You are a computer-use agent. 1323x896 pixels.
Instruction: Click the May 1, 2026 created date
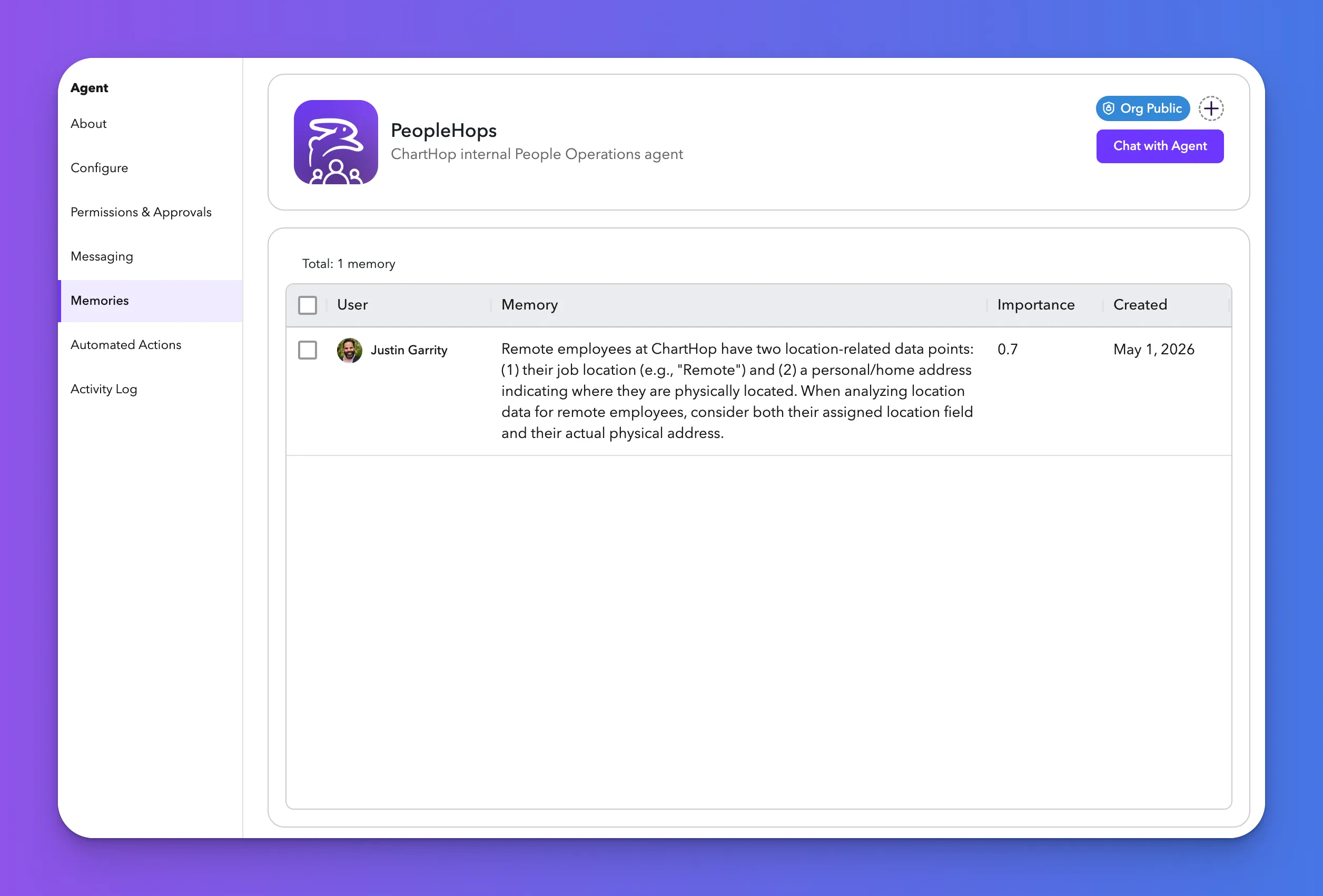pyautogui.click(x=1153, y=350)
